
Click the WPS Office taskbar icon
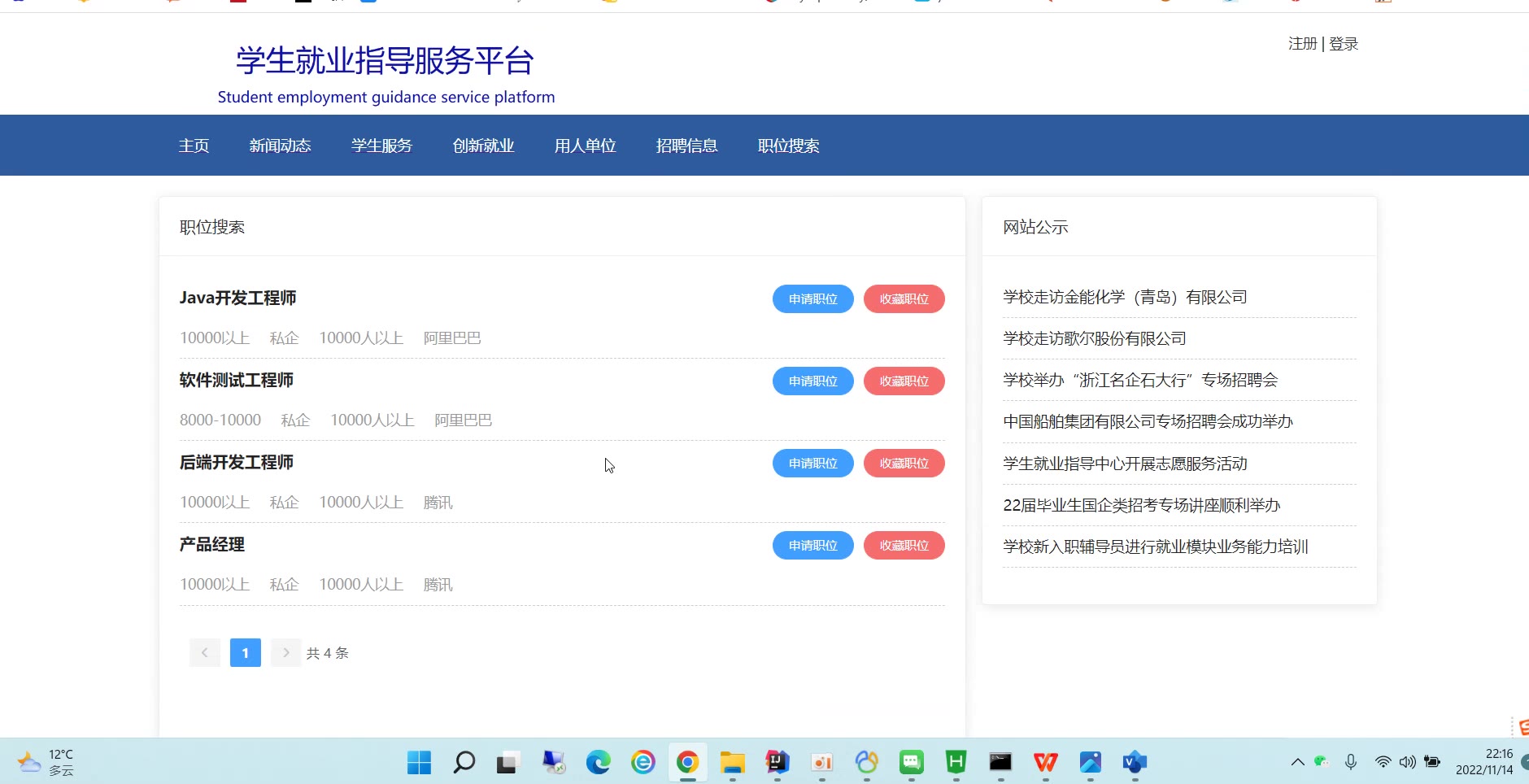1045,762
